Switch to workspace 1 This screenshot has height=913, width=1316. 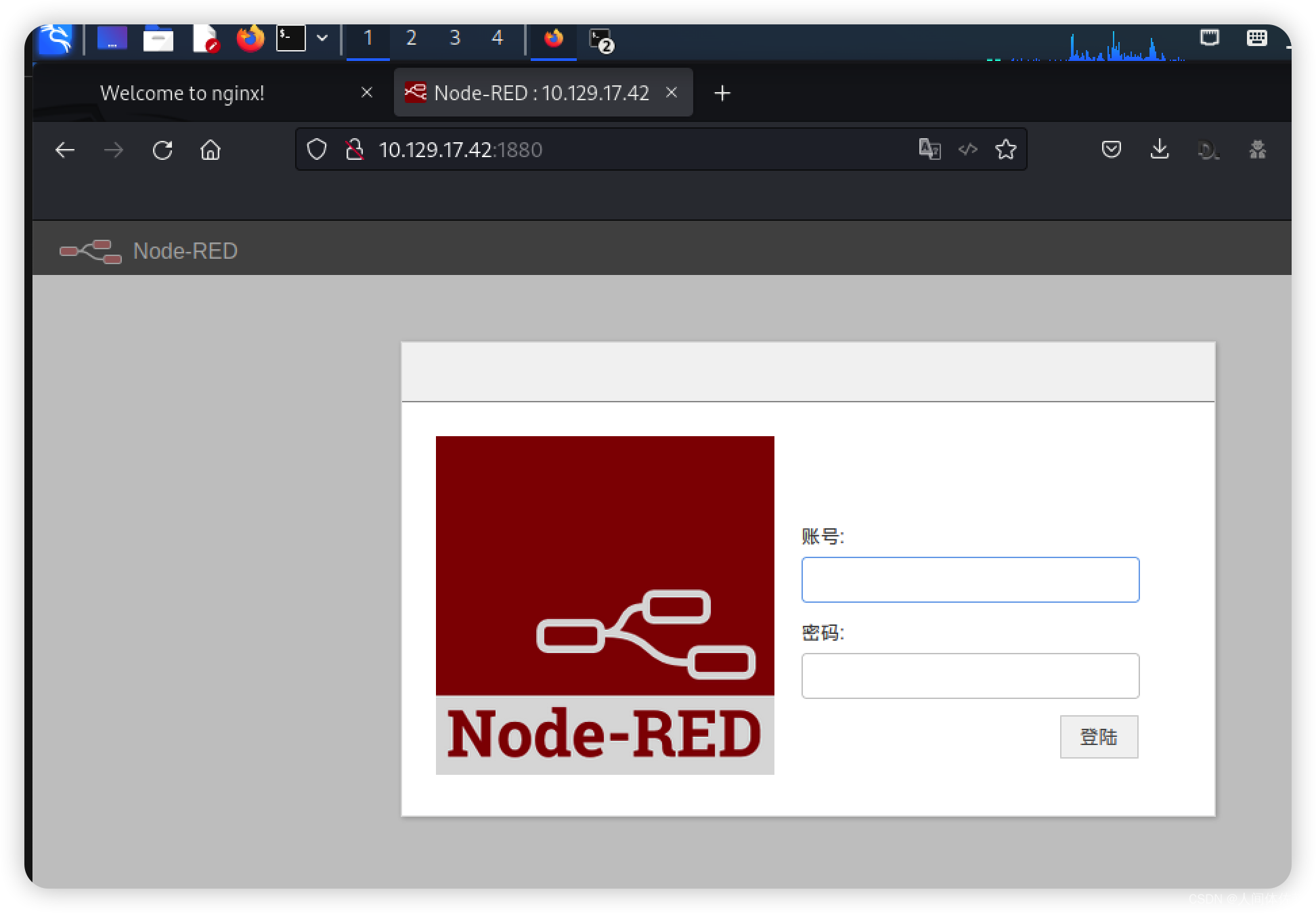click(x=368, y=39)
